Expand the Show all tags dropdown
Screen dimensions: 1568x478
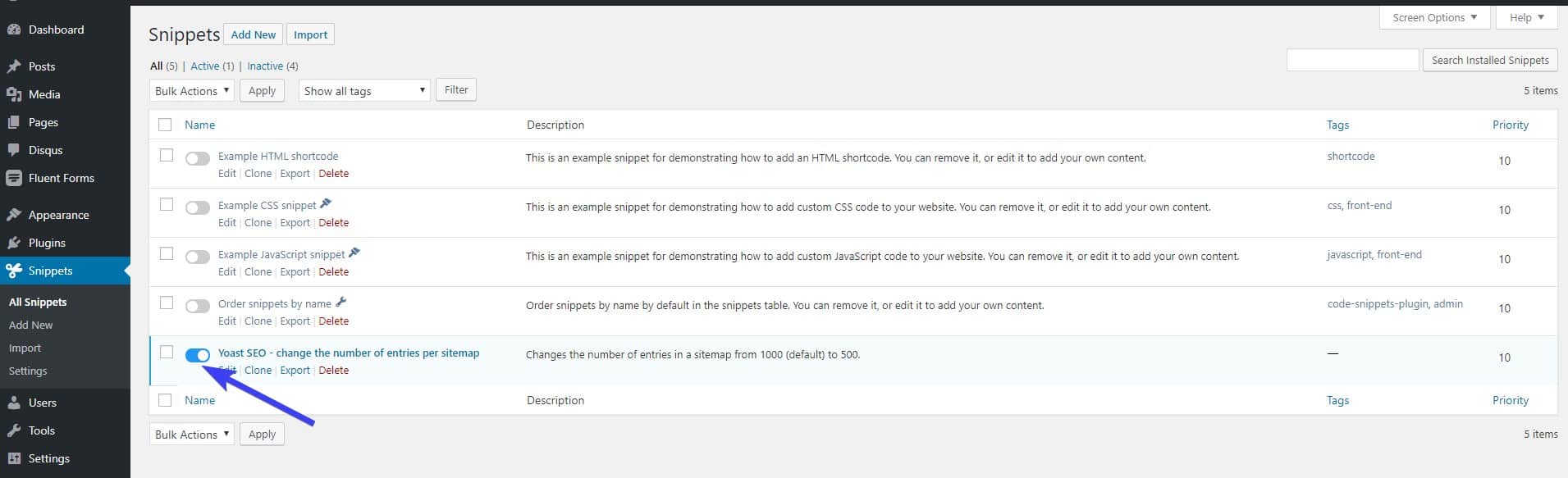pos(364,90)
